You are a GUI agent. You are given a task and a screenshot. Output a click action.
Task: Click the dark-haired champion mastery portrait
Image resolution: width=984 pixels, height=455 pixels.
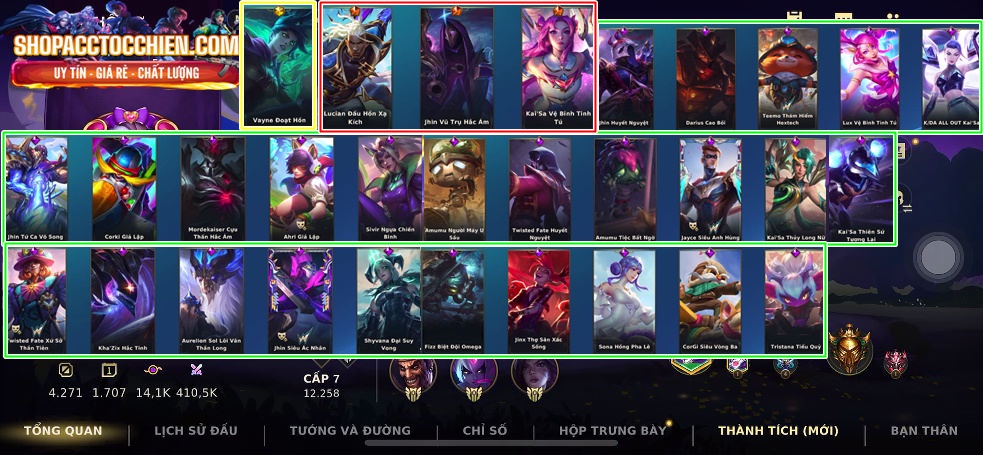click(x=534, y=376)
